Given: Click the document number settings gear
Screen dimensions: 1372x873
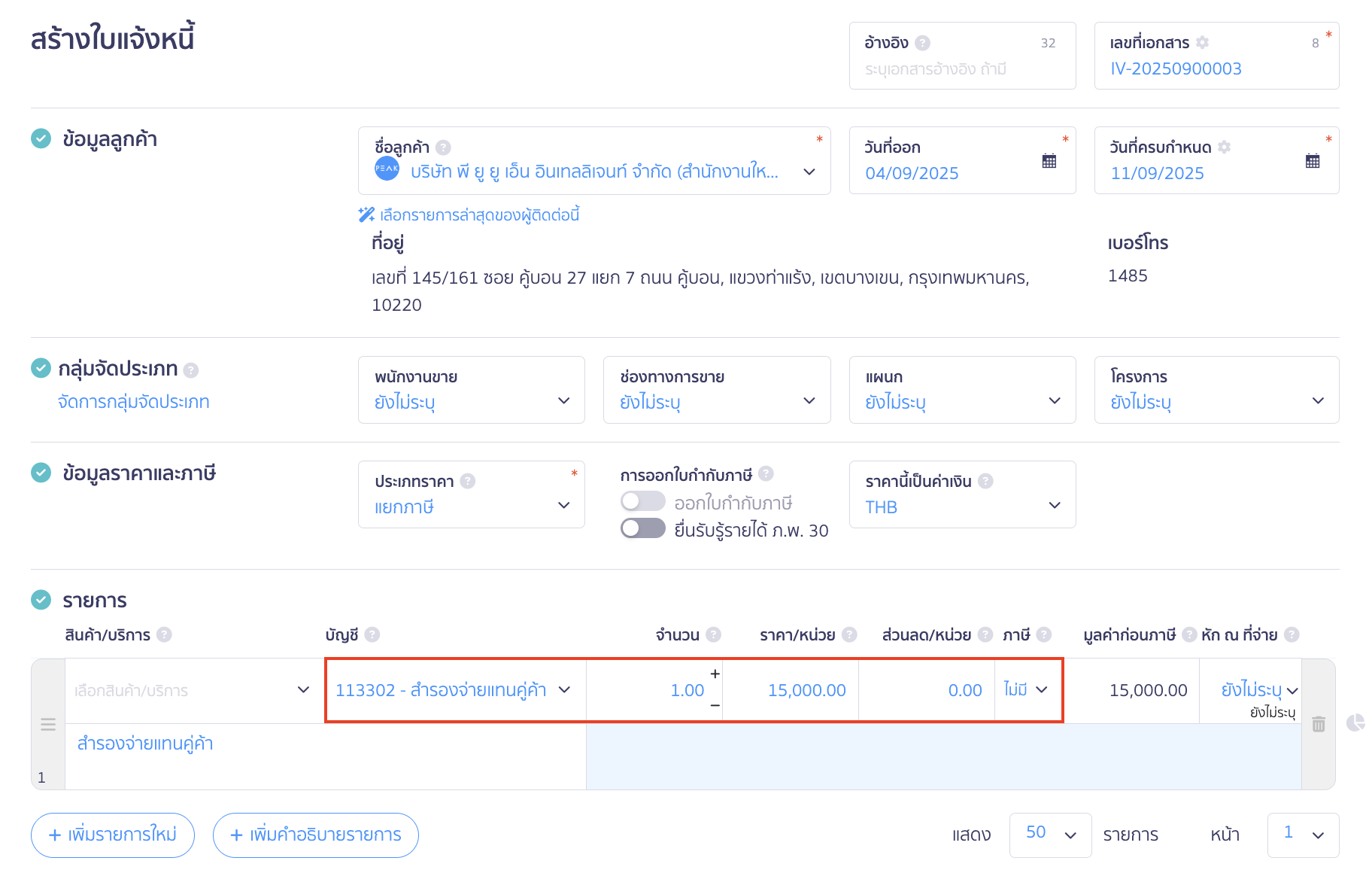Looking at the screenshot, I should pos(1202,43).
